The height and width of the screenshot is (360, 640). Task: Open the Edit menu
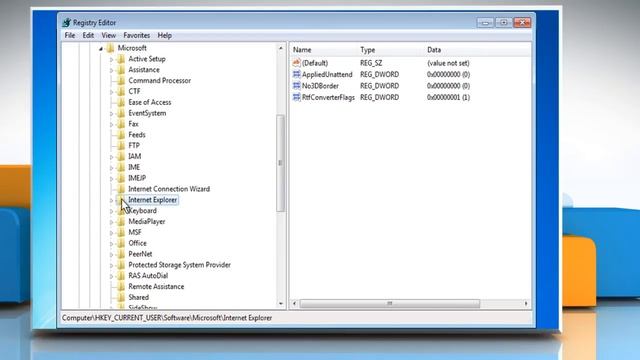(88, 36)
